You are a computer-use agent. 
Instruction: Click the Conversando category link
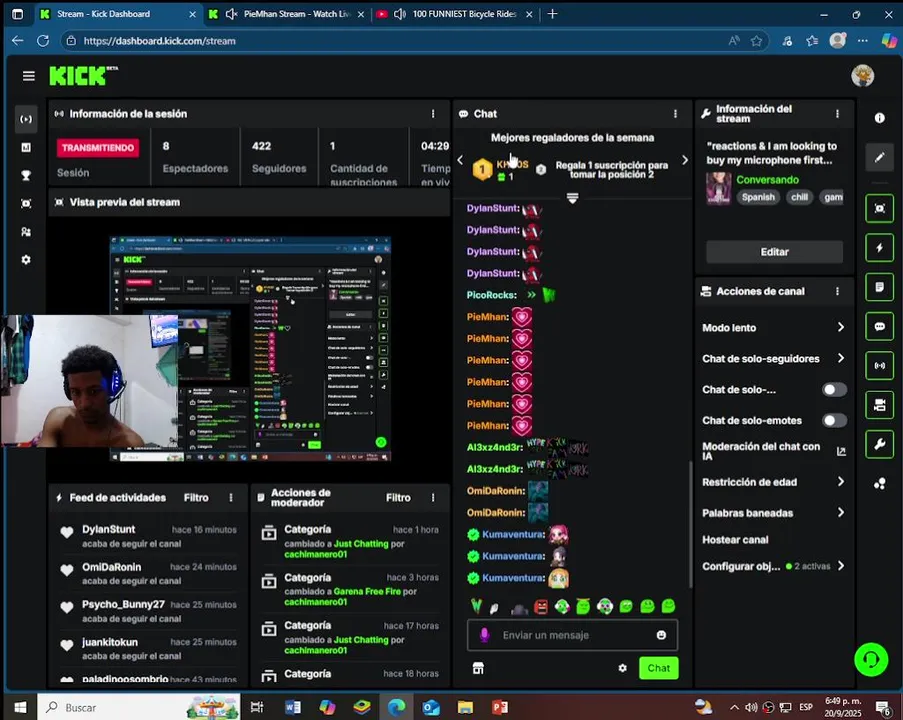[x=768, y=180]
